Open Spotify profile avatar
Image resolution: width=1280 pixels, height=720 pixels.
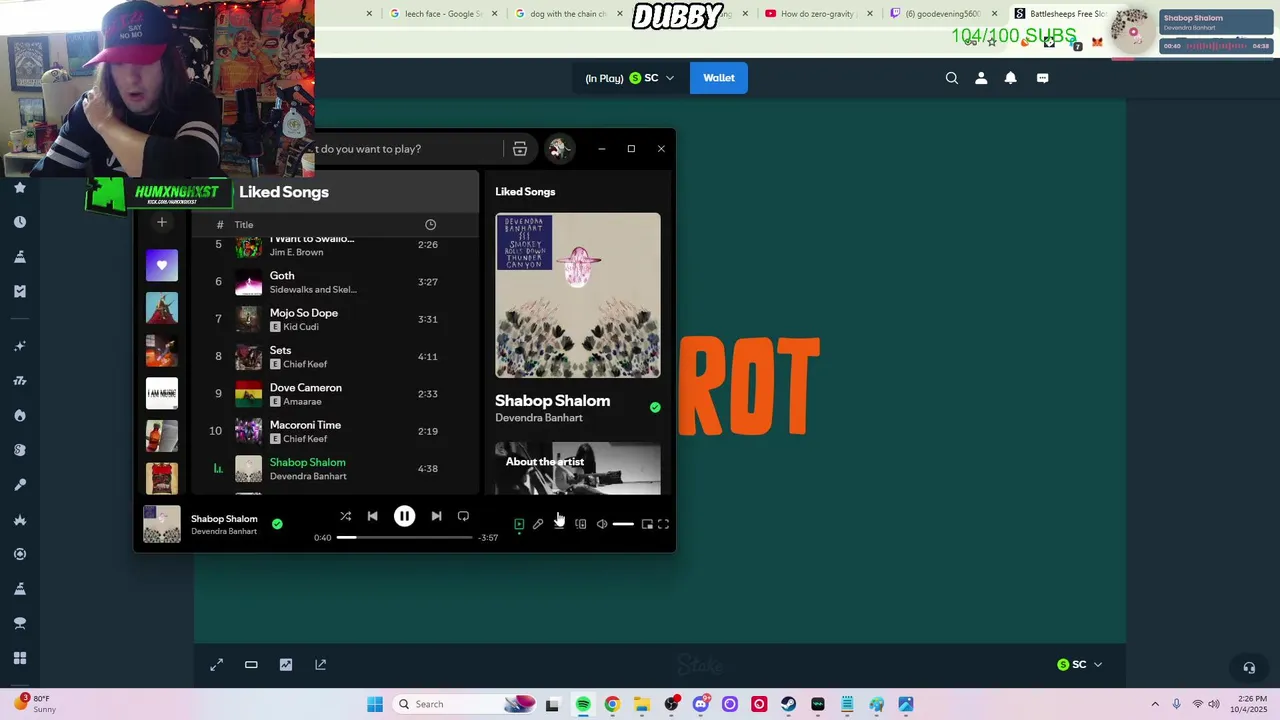coord(558,149)
